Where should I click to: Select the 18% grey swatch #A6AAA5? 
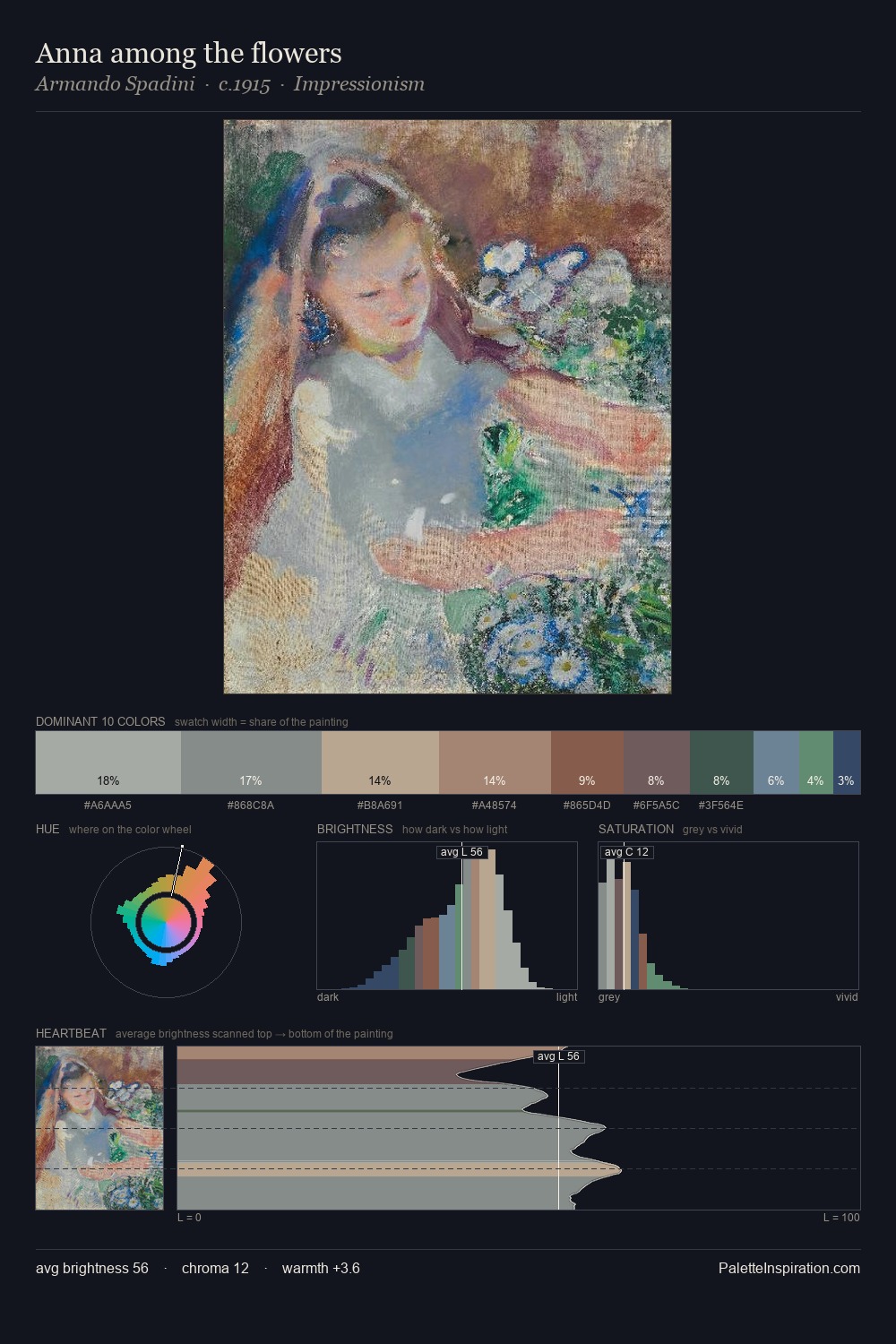tap(108, 762)
